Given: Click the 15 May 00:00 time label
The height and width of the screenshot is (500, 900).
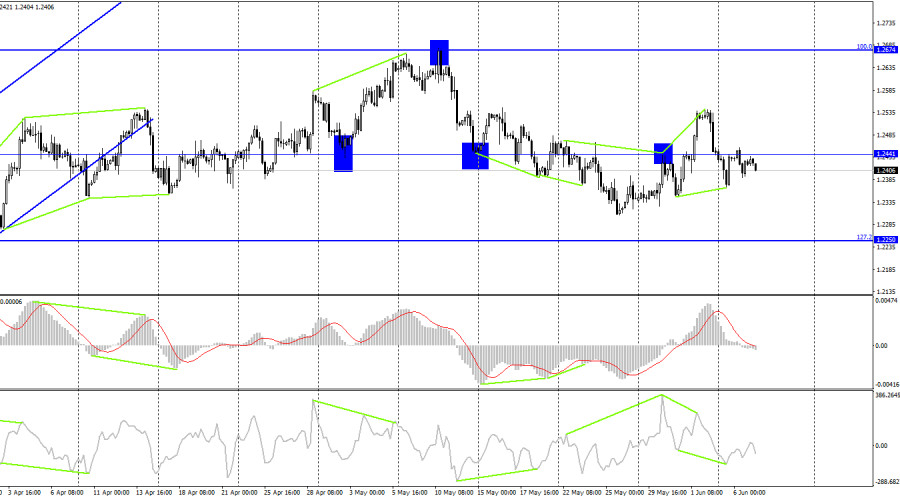Looking at the screenshot, I should click(496, 493).
